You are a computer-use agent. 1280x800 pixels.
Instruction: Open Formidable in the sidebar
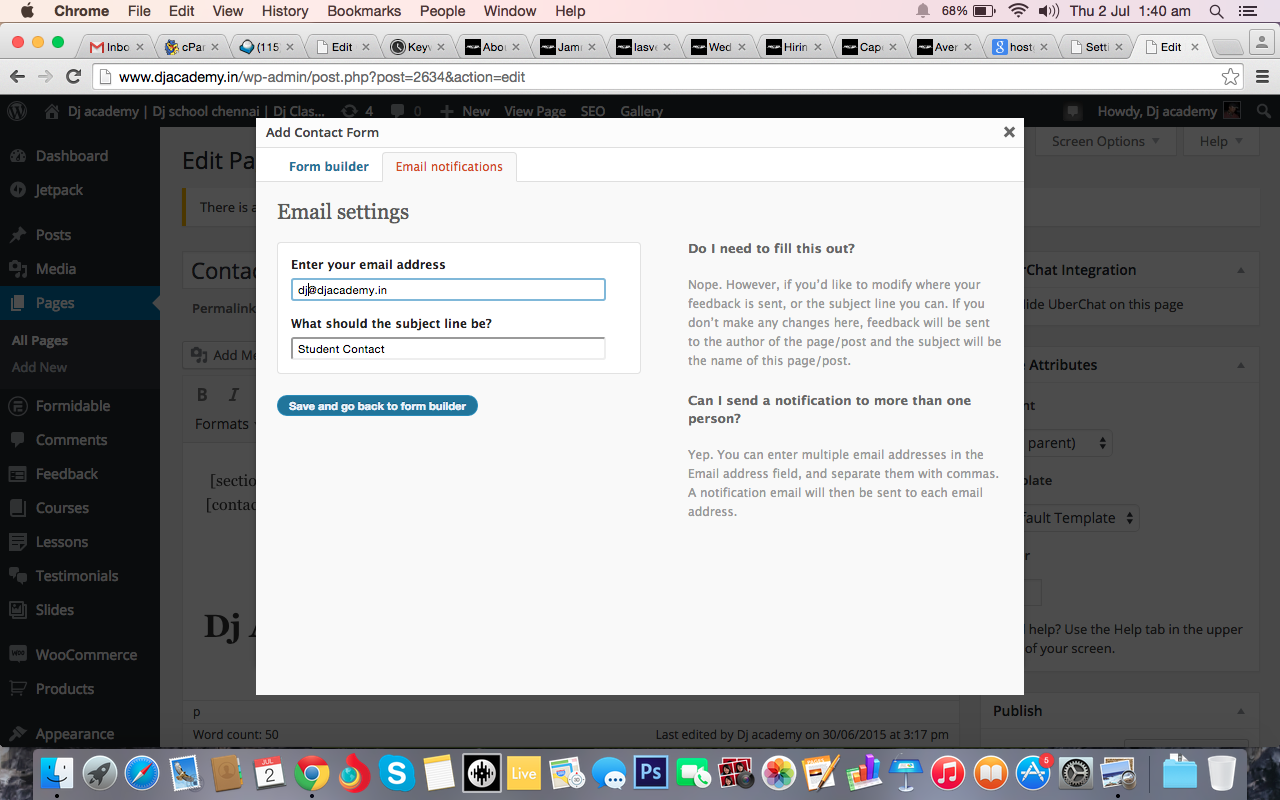[x=73, y=406]
